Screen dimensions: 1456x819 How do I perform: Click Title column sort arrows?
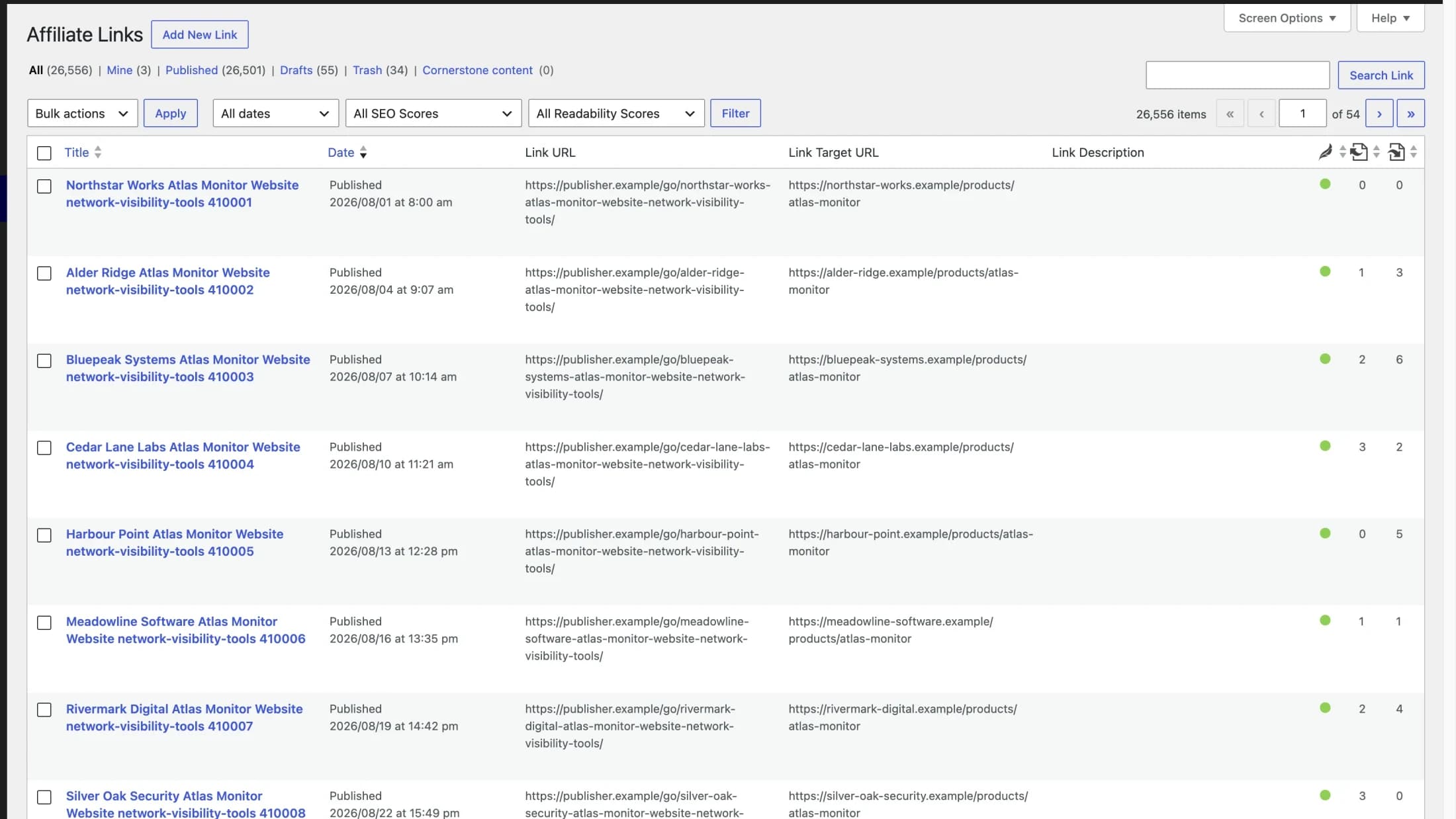tap(98, 152)
